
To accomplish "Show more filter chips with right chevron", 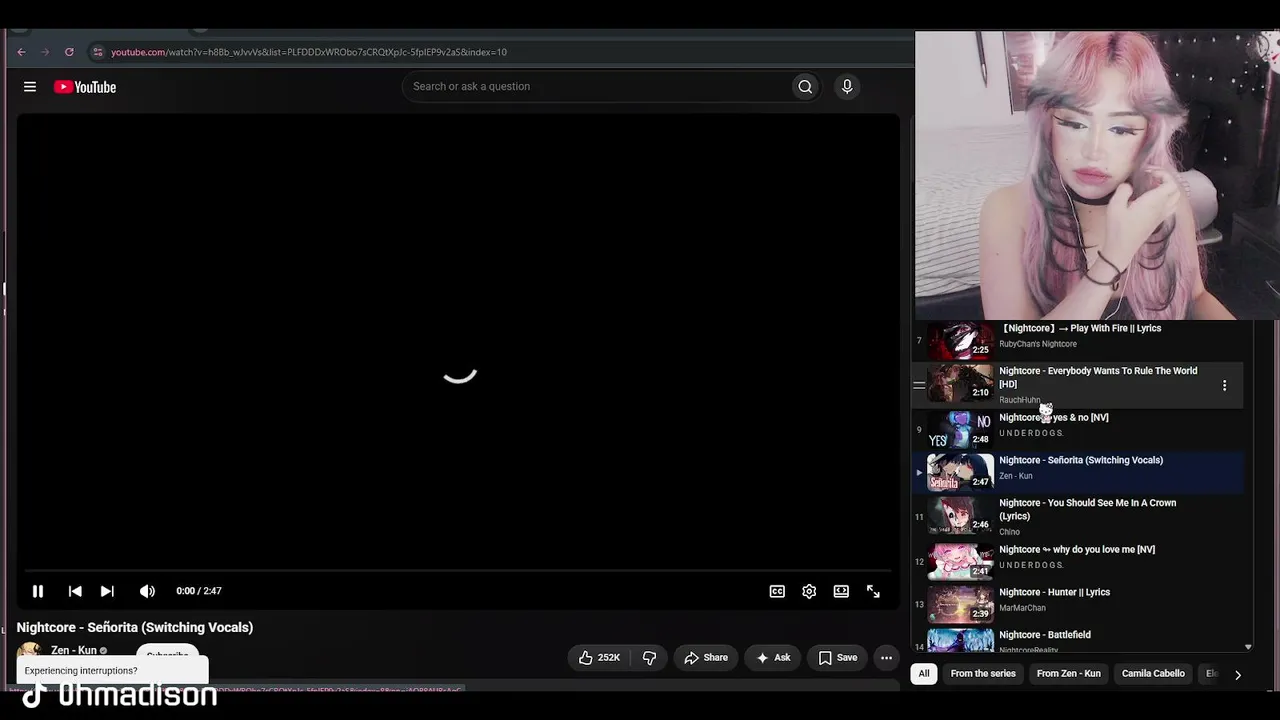I will 1238,675.
